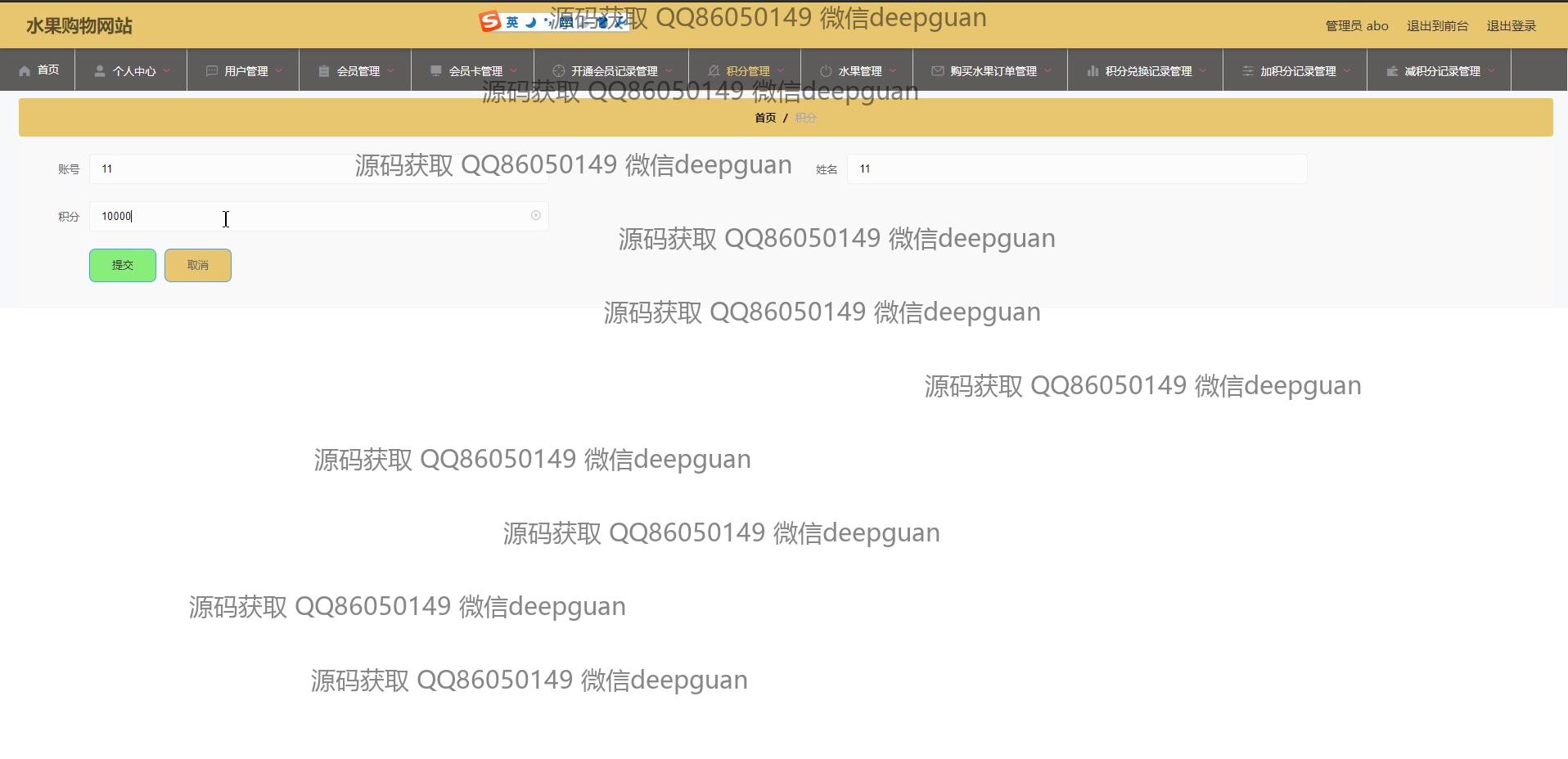Click the 退出到前台 link
Viewport: 1568px width, 759px height.
coord(1437,26)
